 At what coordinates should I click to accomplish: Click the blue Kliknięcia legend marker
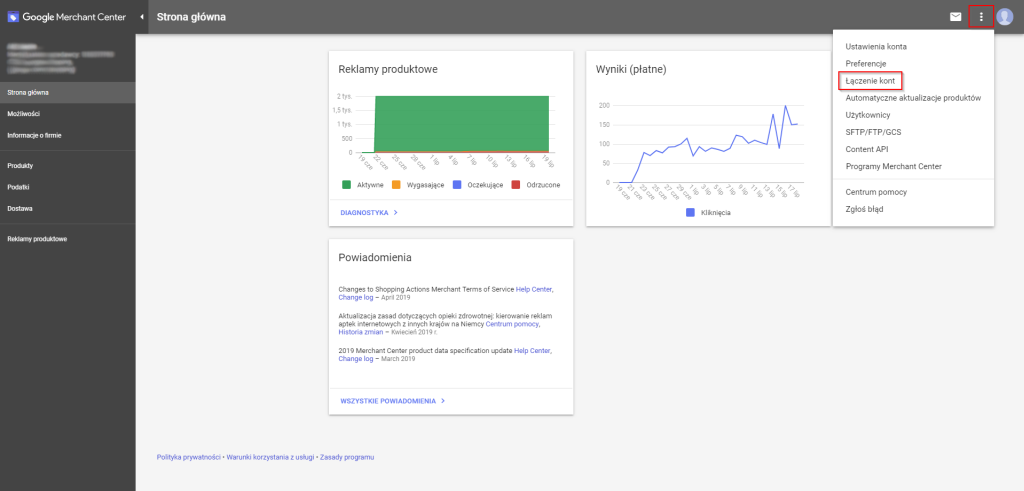pyautogui.click(x=690, y=213)
